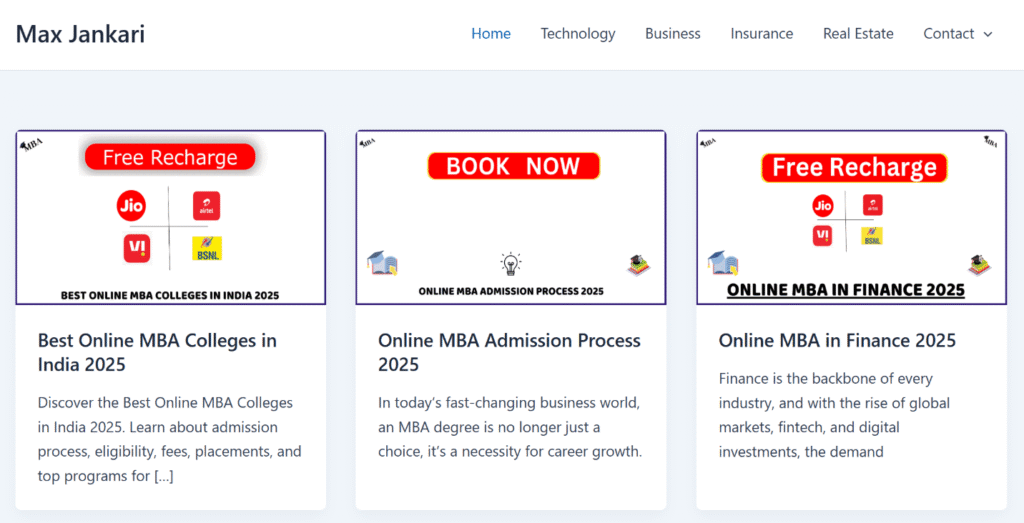
Task: Open 'Best Online MBA Colleges in India 2025' title
Action: (157, 352)
